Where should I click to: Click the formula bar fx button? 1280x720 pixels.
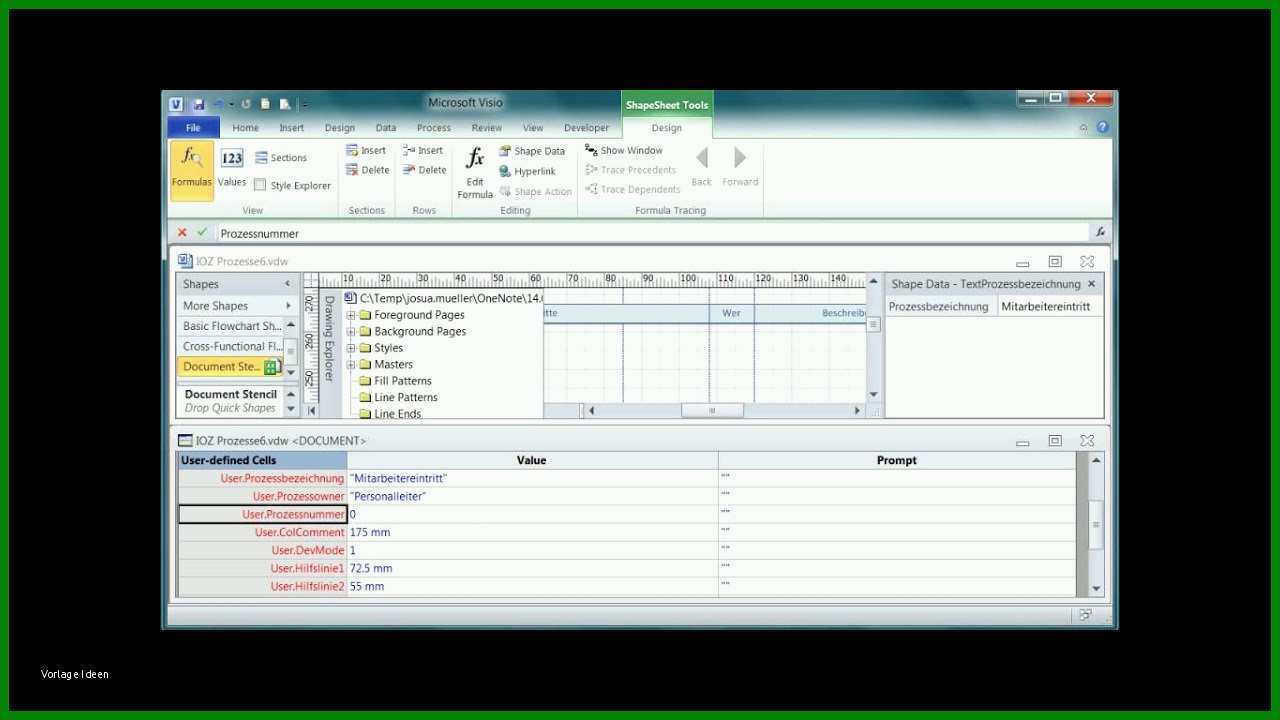coord(1100,232)
